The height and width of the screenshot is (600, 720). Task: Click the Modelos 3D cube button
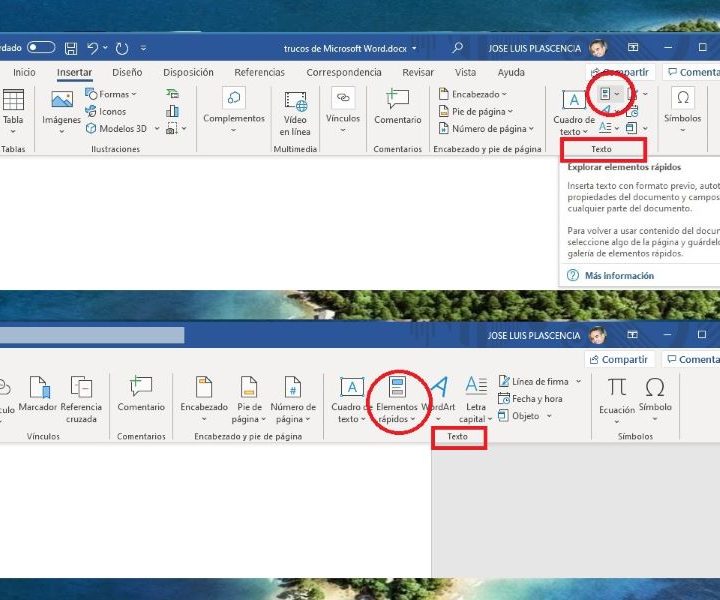tap(116, 129)
